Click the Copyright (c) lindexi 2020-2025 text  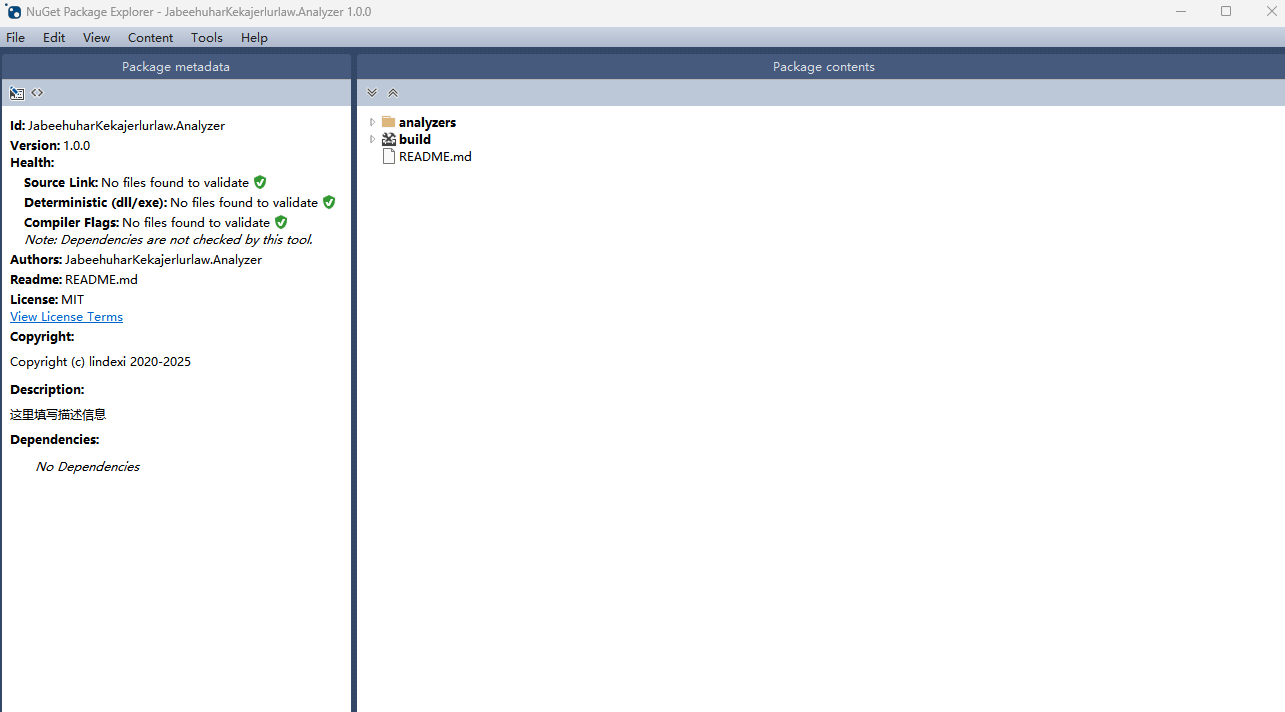click(x=100, y=362)
